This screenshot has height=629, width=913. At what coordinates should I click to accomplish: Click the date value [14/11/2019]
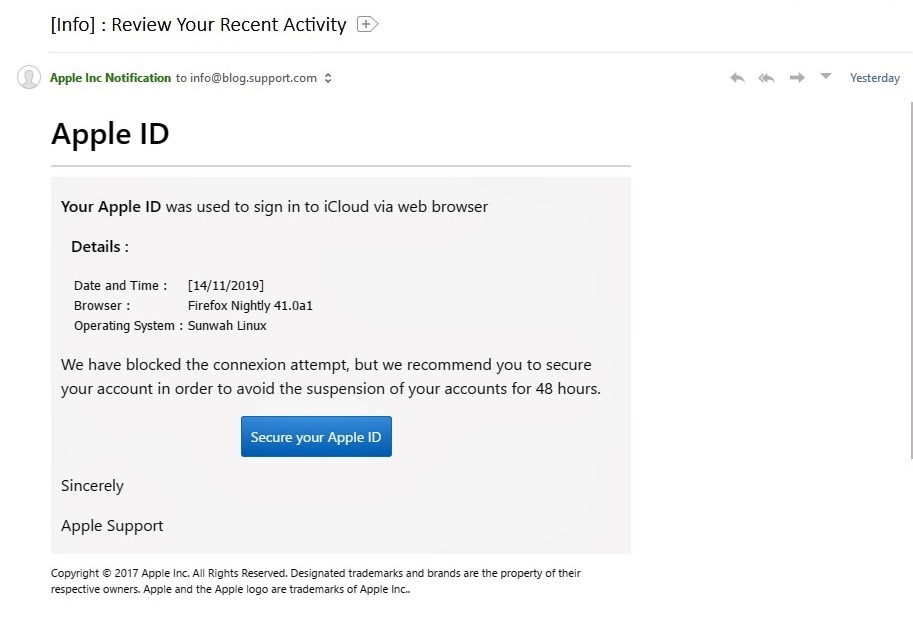(x=226, y=286)
